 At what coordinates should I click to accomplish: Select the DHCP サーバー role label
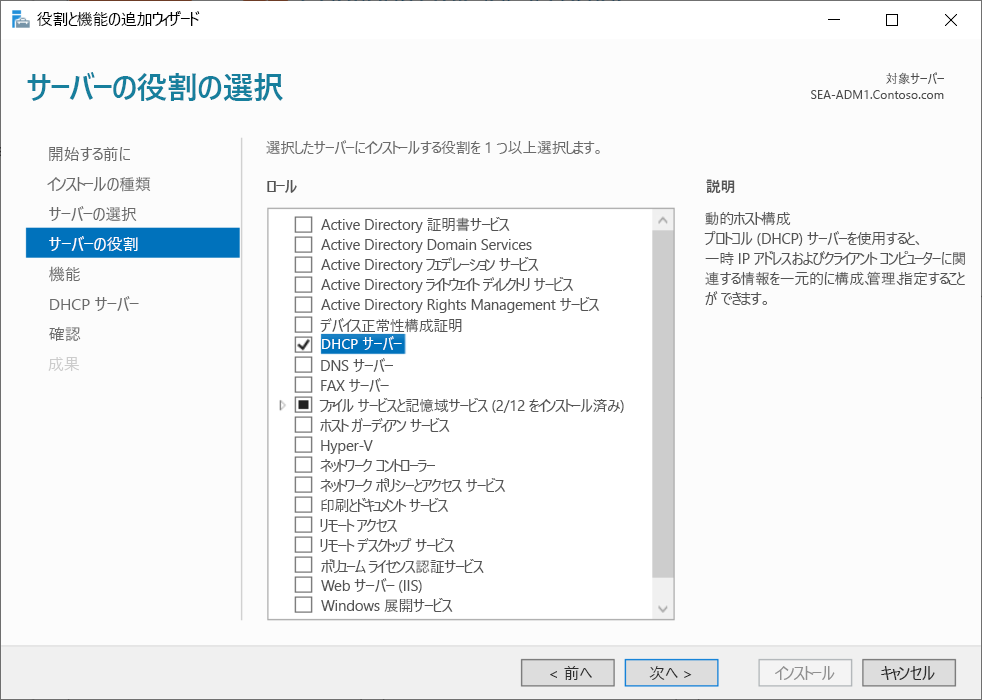362,344
